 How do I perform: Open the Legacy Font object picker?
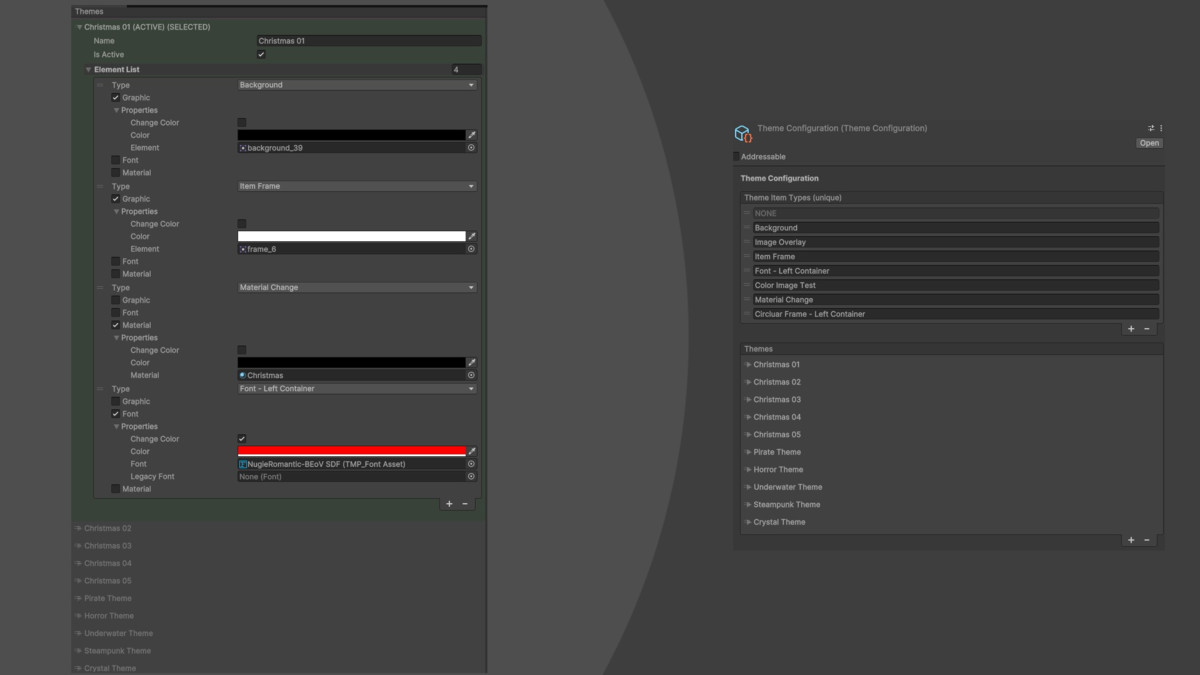pyautogui.click(x=471, y=476)
